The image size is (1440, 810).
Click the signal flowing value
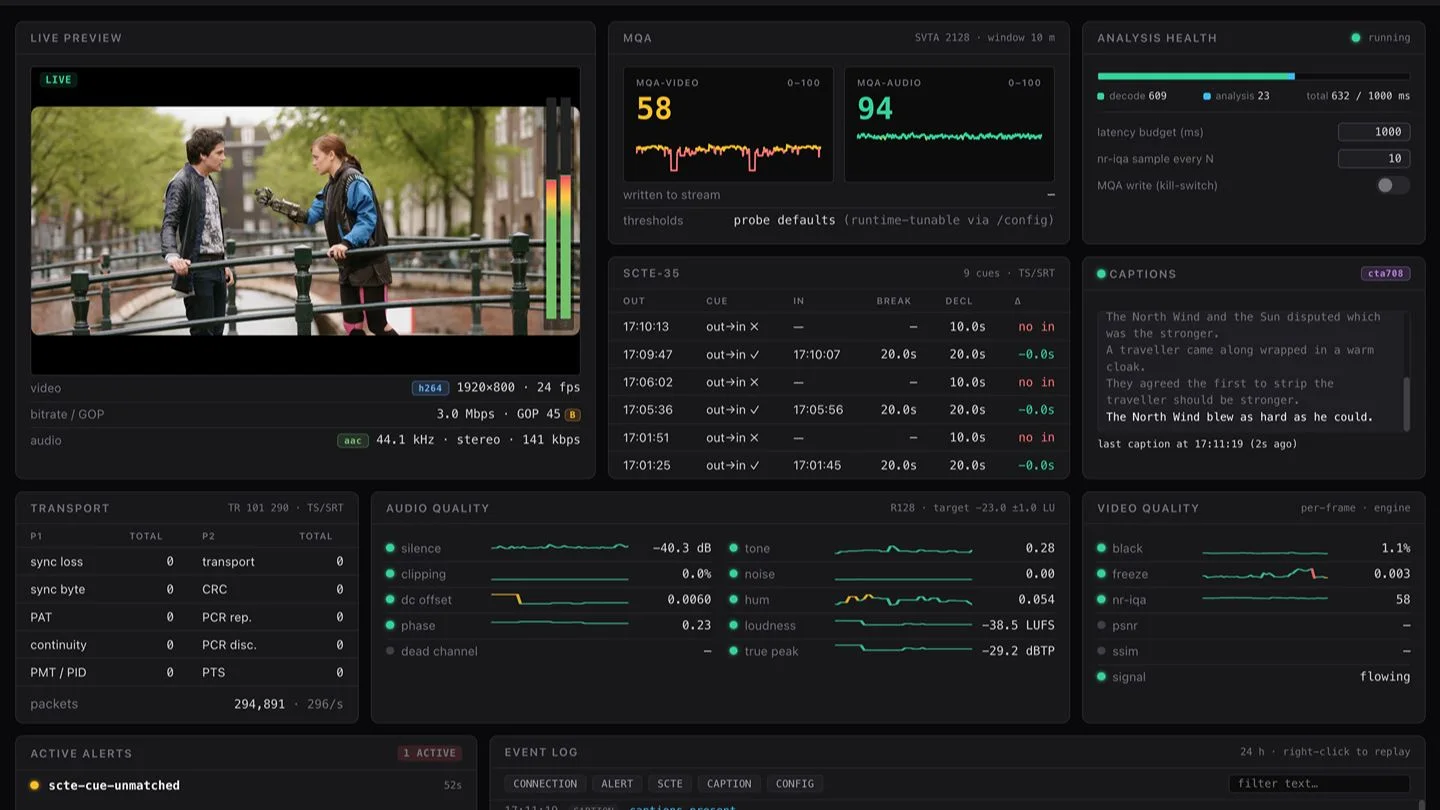click(1385, 677)
